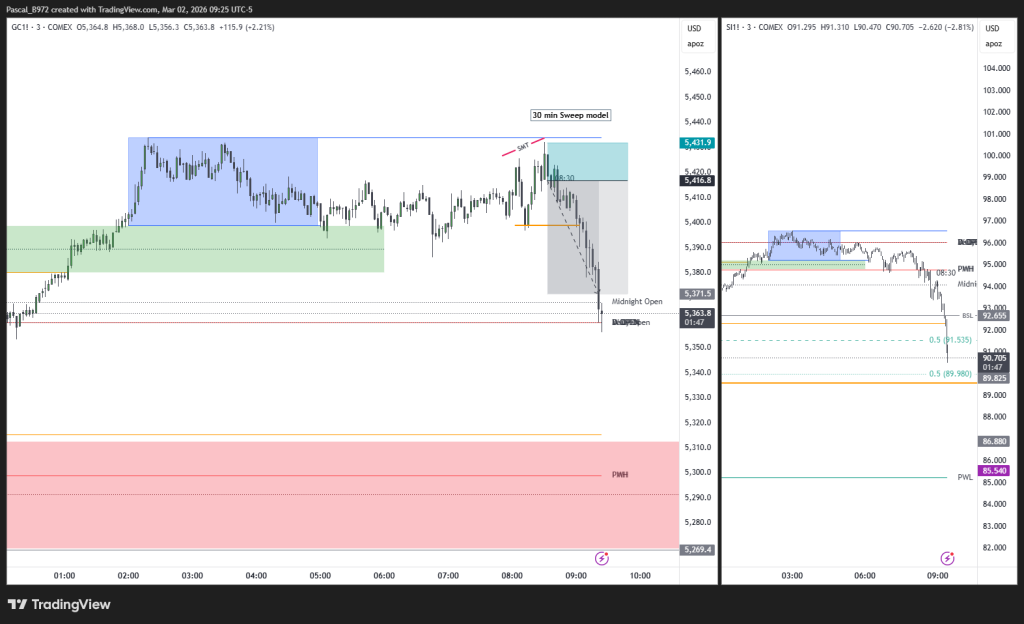Screen dimensions: 1024x624
Task: Click the pink SMT trendline annotation
Action: coord(524,147)
